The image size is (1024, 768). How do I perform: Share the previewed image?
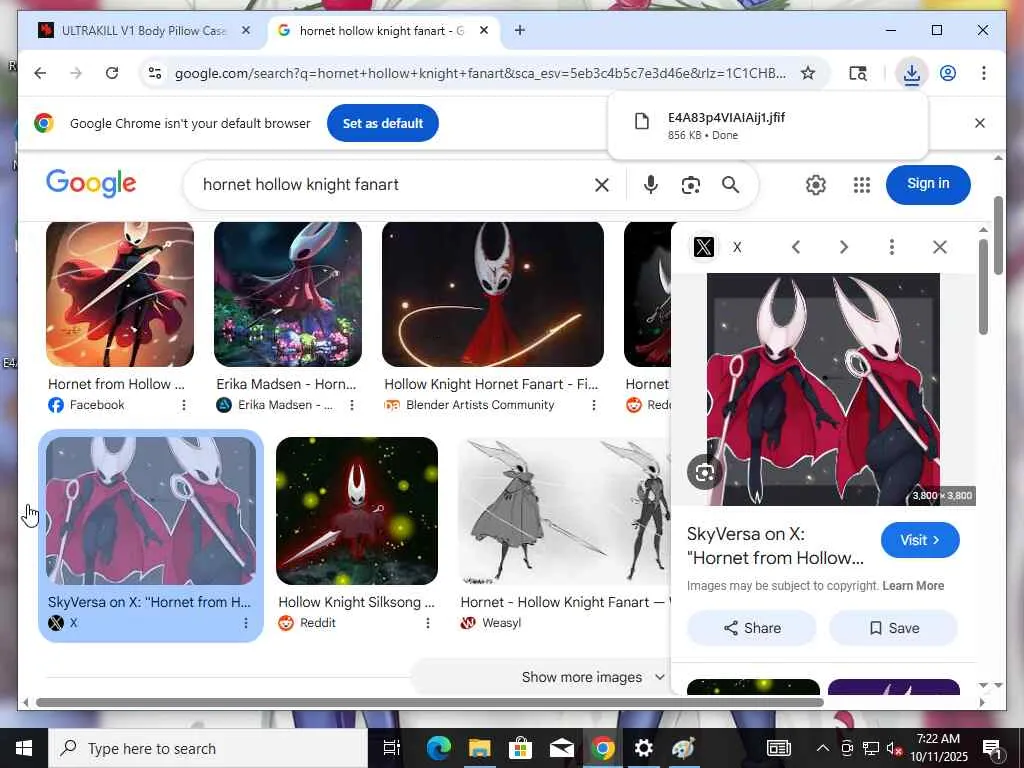(752, 628)
